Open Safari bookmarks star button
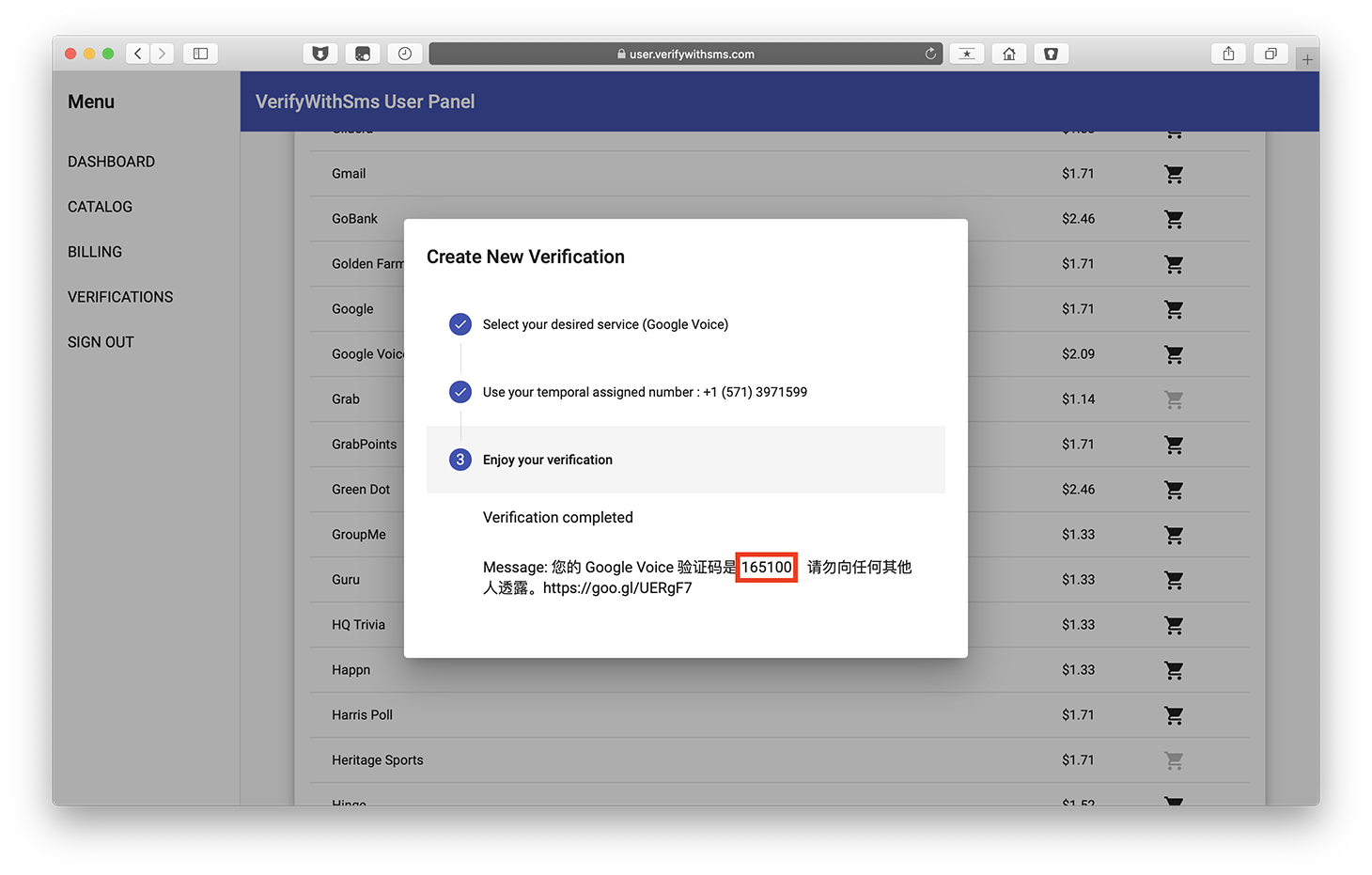Image resolution: width=1372 pixels, height=875 pixels. pos(967,54)
